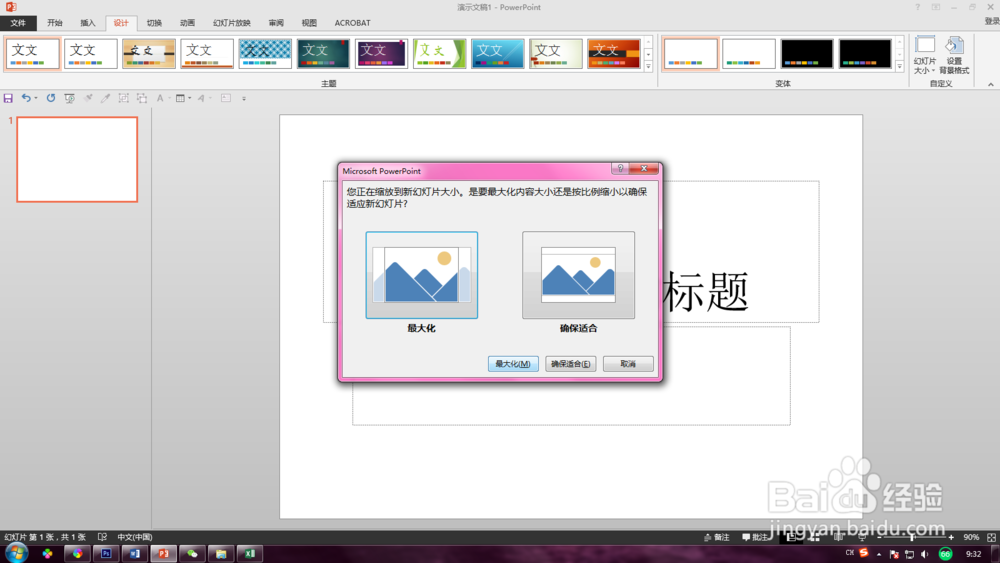
Task: Click the 90% zoom level text
Action: click(971, 537)
